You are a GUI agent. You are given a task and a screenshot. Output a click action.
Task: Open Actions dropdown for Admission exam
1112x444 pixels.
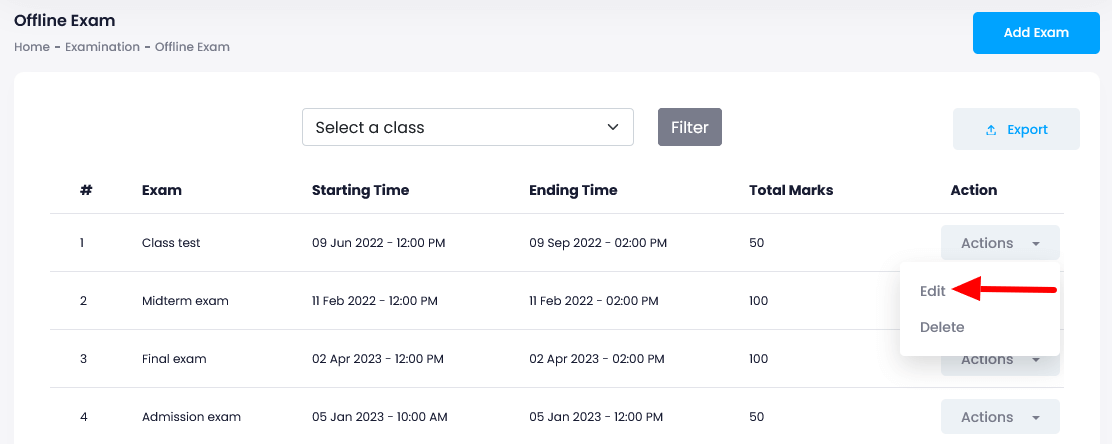click(999, 417)
